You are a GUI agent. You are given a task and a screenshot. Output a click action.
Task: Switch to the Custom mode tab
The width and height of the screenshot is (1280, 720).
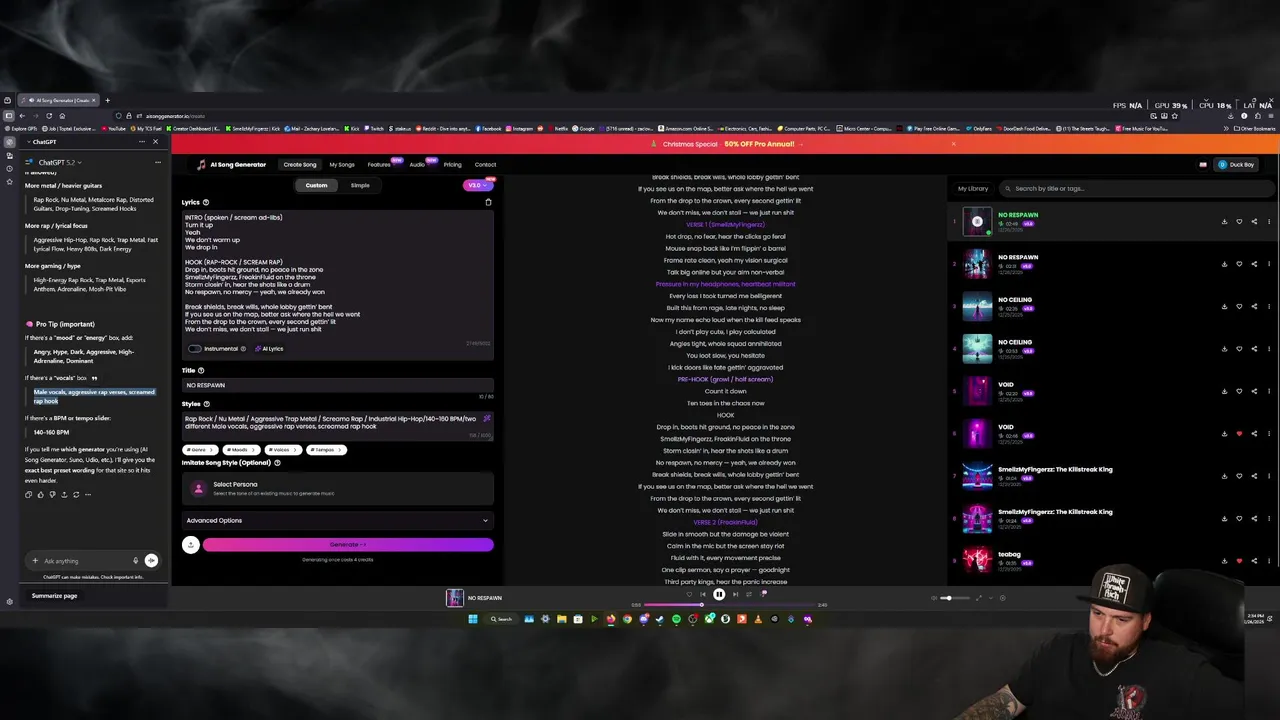(x=316, y=185)
